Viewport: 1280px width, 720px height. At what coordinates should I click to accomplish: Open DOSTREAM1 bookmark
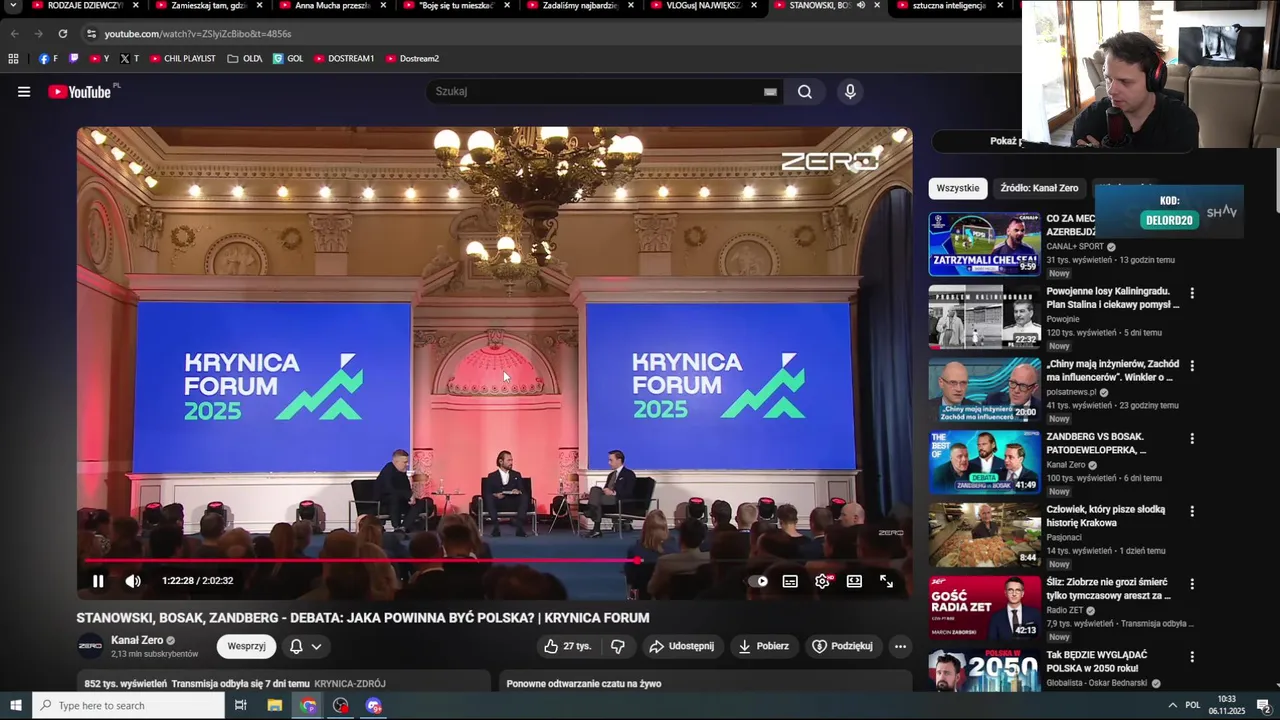tap(344, 59)
